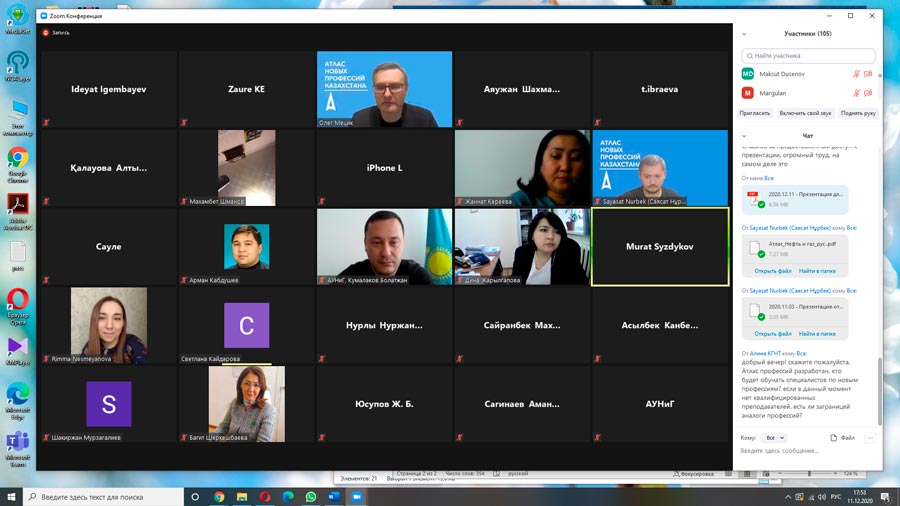The width and height of the screenshot is (900, 506).
Task: Click the Opera icon in the taskbar
Action: click(x=265, y=497)
